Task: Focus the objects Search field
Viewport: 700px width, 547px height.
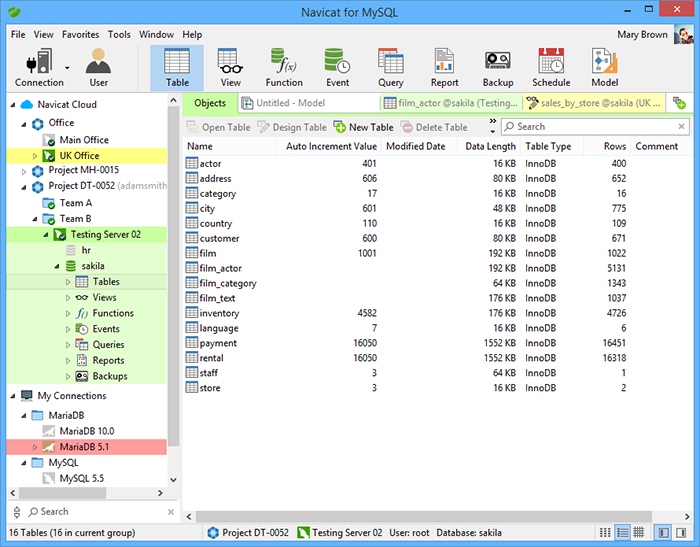Action: pos(594,127)
